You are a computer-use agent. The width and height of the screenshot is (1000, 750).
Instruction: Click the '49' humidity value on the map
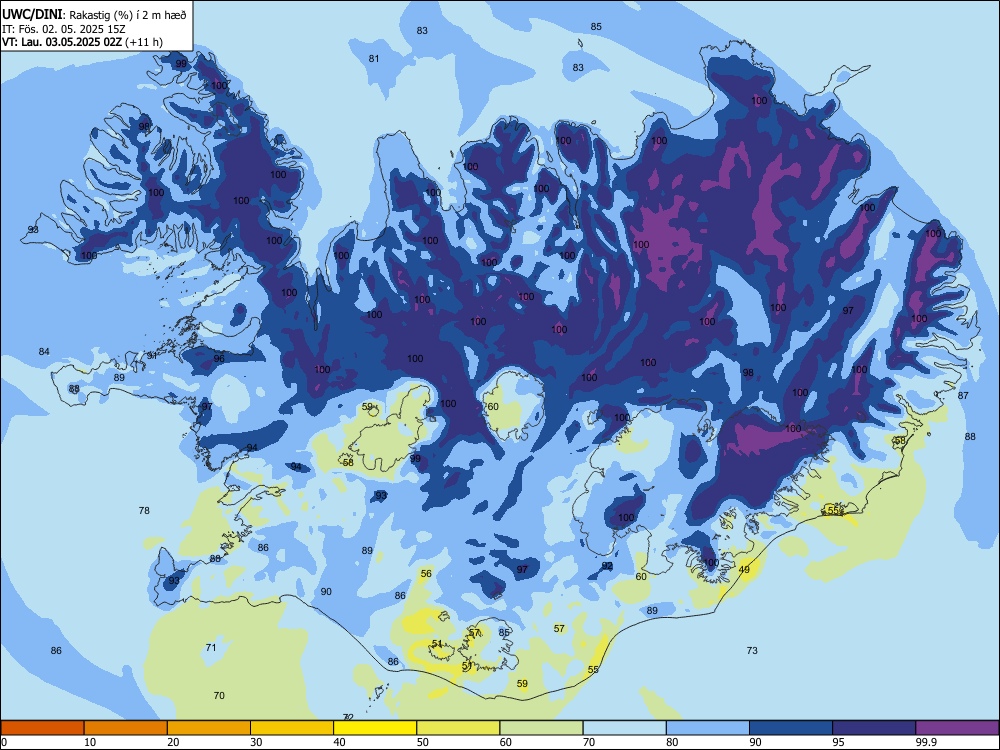tap(744, 570)
